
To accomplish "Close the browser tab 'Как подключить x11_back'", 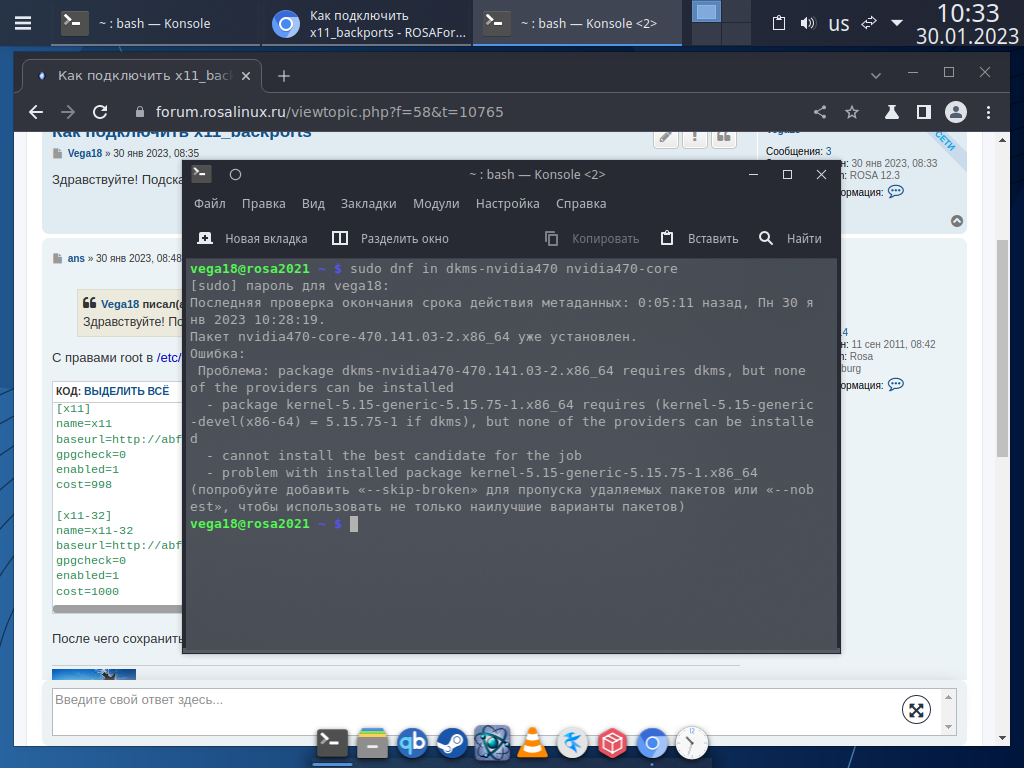I will point(246,76).
